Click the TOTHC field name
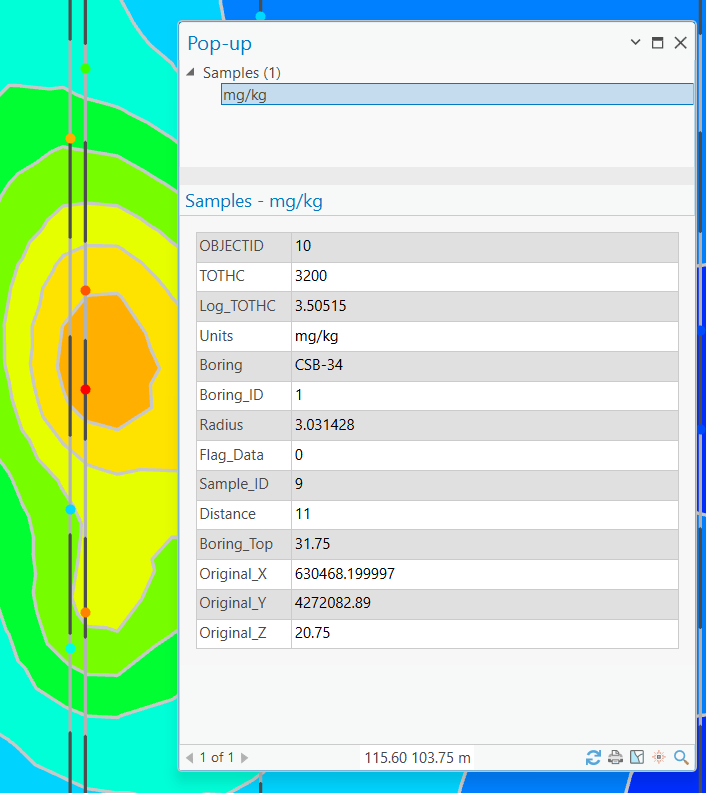Viewport: 706px width, 793px height. tap(222, 276)
